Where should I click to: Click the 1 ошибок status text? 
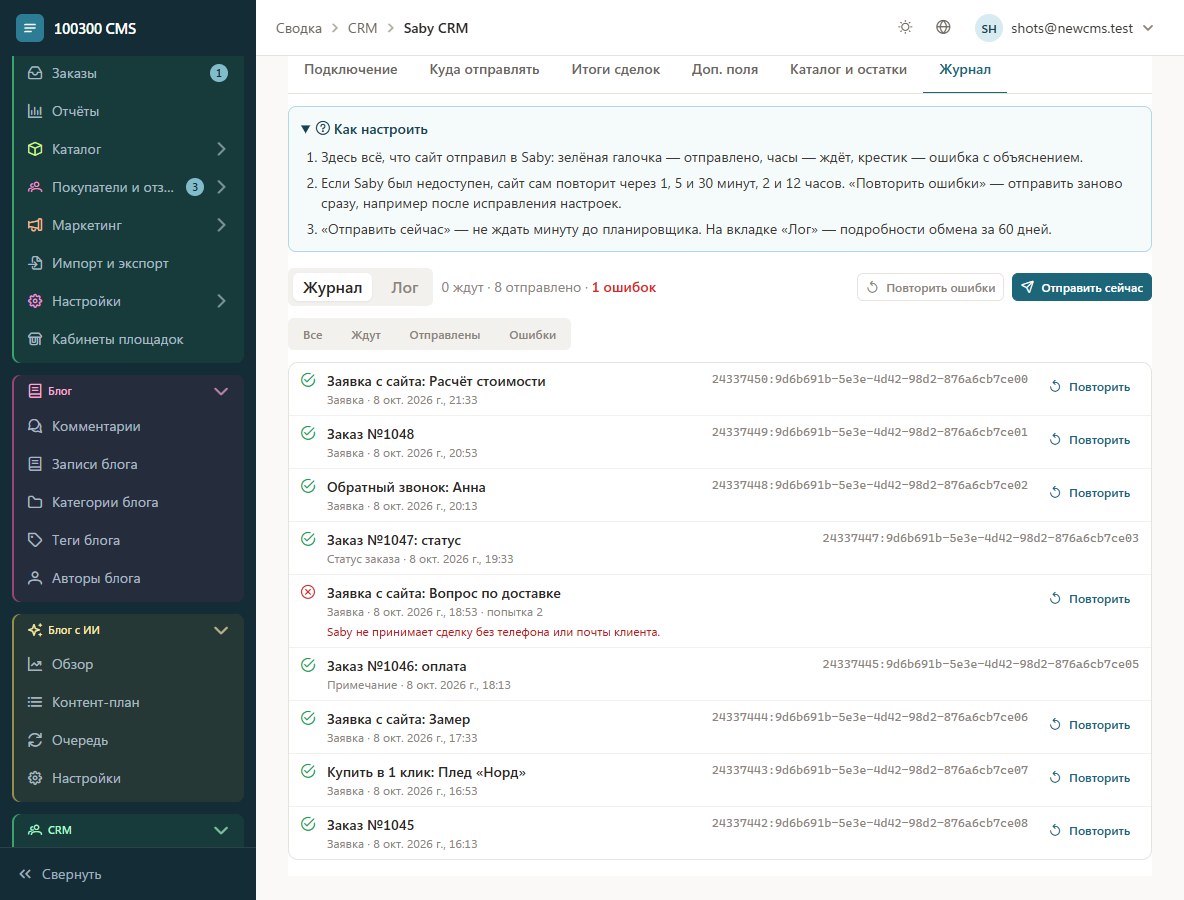pyautogui.click(x=624, y=287)
